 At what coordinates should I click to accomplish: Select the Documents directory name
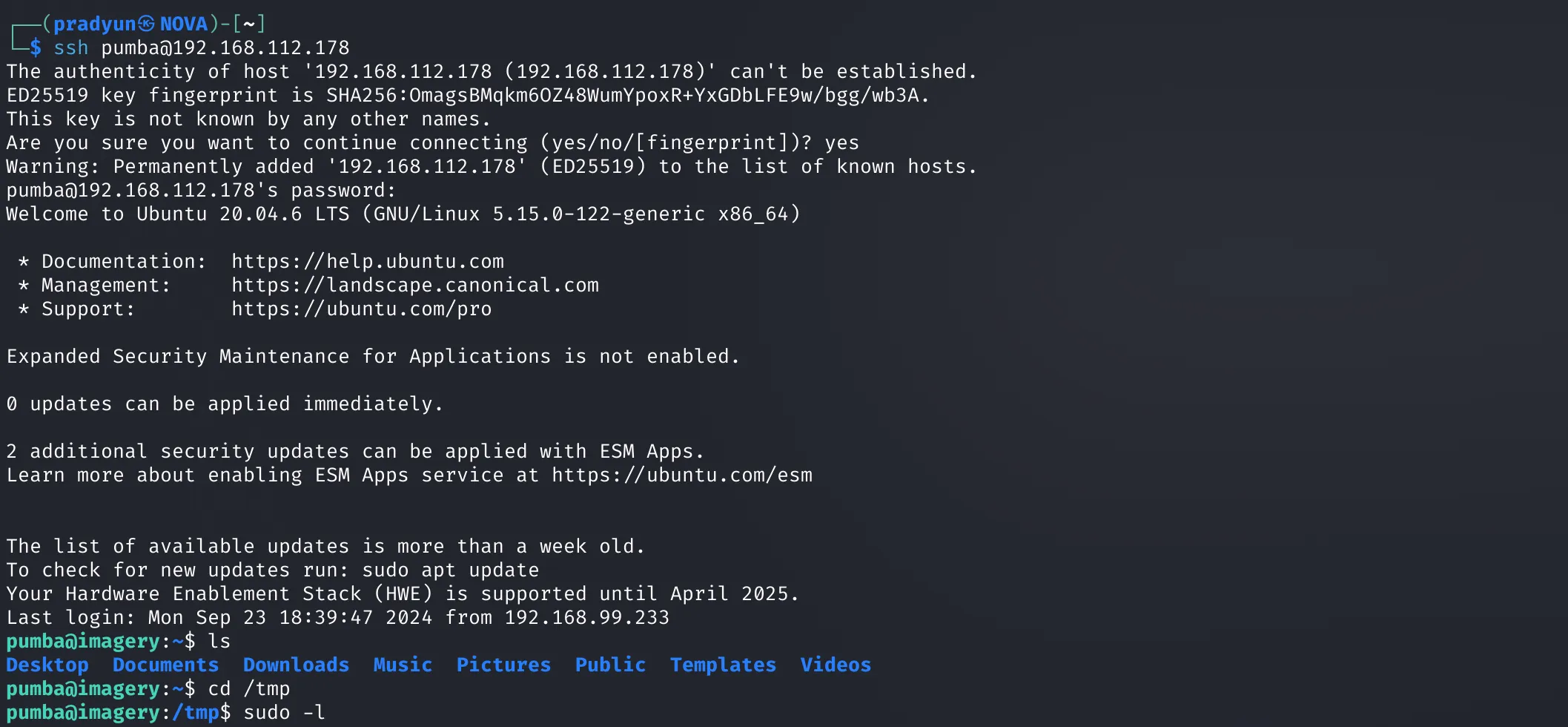point(165,665)
